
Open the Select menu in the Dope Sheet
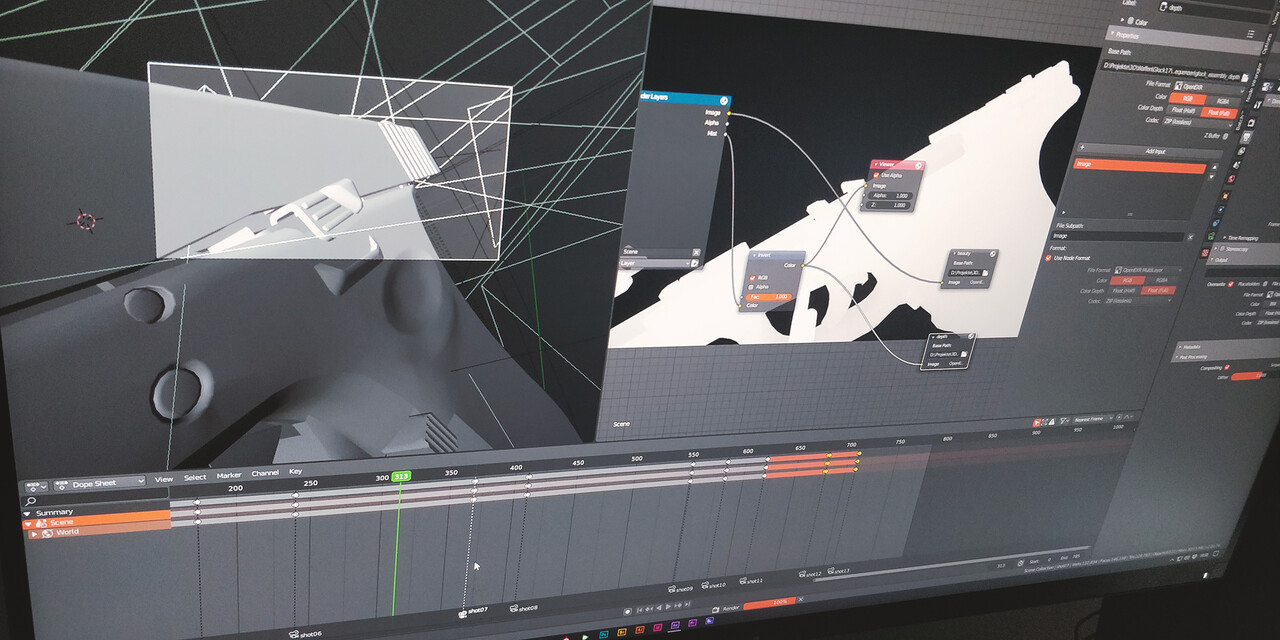[195, 477]
